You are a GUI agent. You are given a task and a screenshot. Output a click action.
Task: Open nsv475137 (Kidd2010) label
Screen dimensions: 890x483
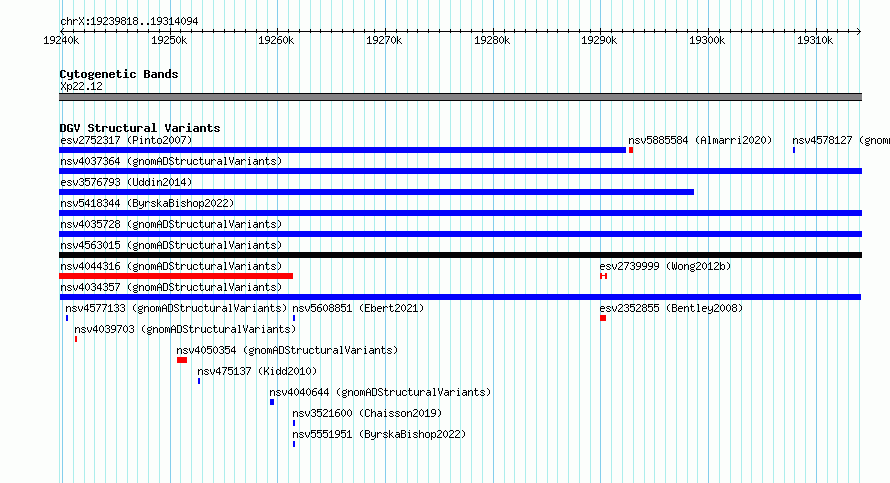point(257,371)
